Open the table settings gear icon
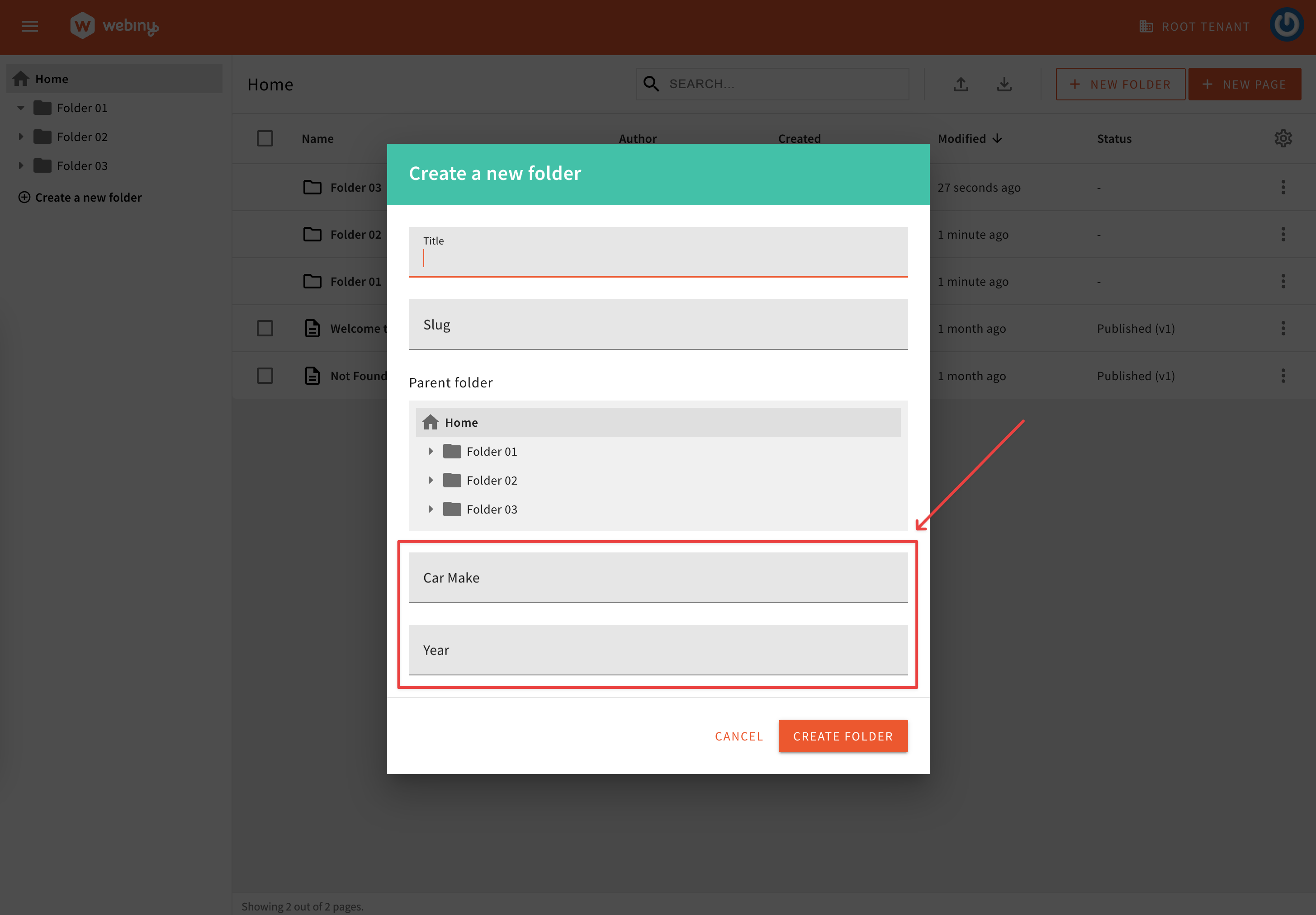Viewport: 1316px width, 915px height. tap(1283, 138)
